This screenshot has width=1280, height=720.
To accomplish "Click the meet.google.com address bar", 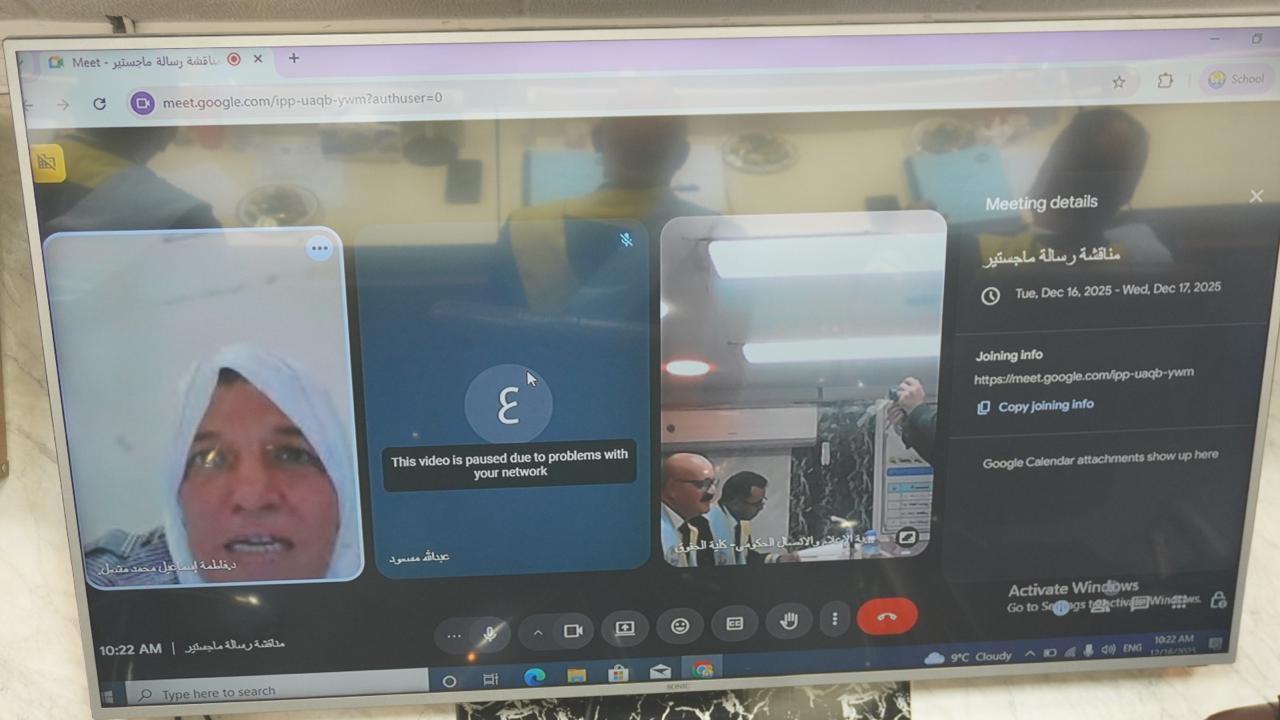I will tap(302, 99).
